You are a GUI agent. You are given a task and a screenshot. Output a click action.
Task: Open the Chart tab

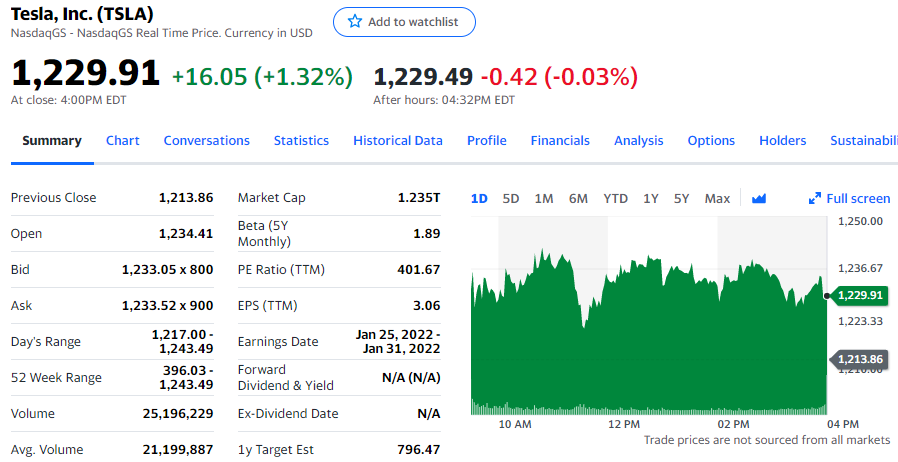click(123, 141)
